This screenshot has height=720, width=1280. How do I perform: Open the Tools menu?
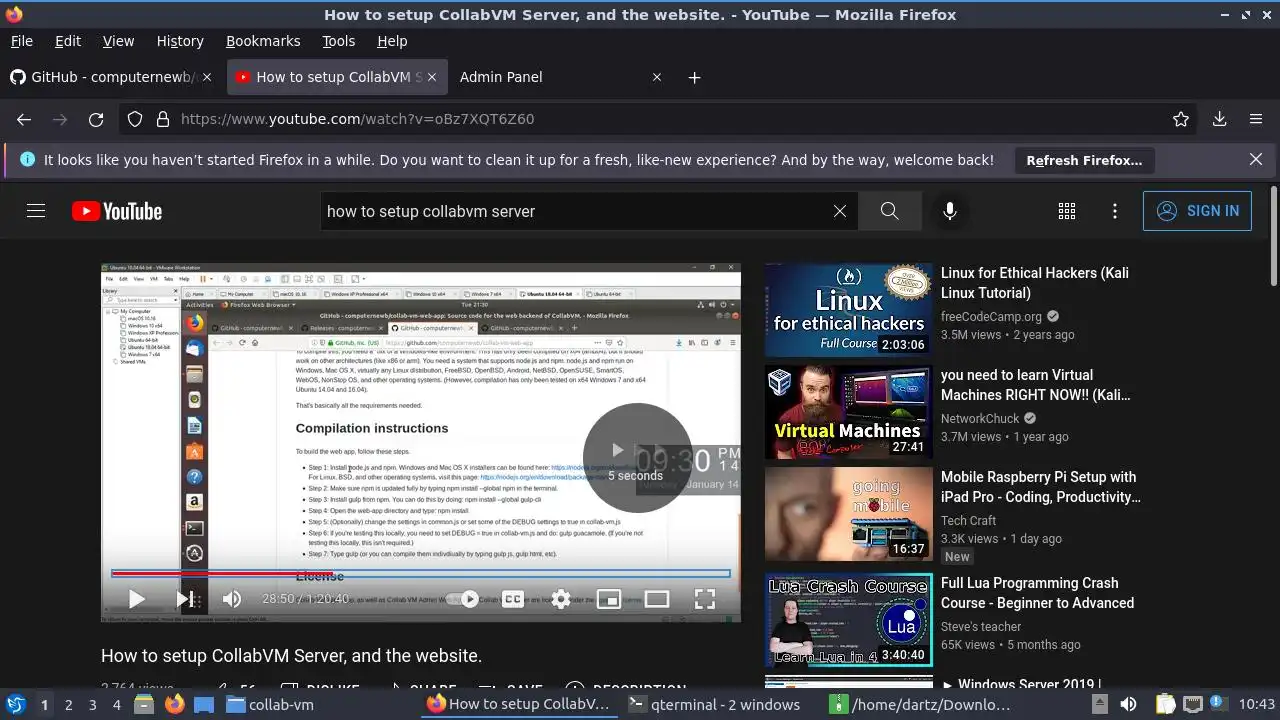[338, 41]
